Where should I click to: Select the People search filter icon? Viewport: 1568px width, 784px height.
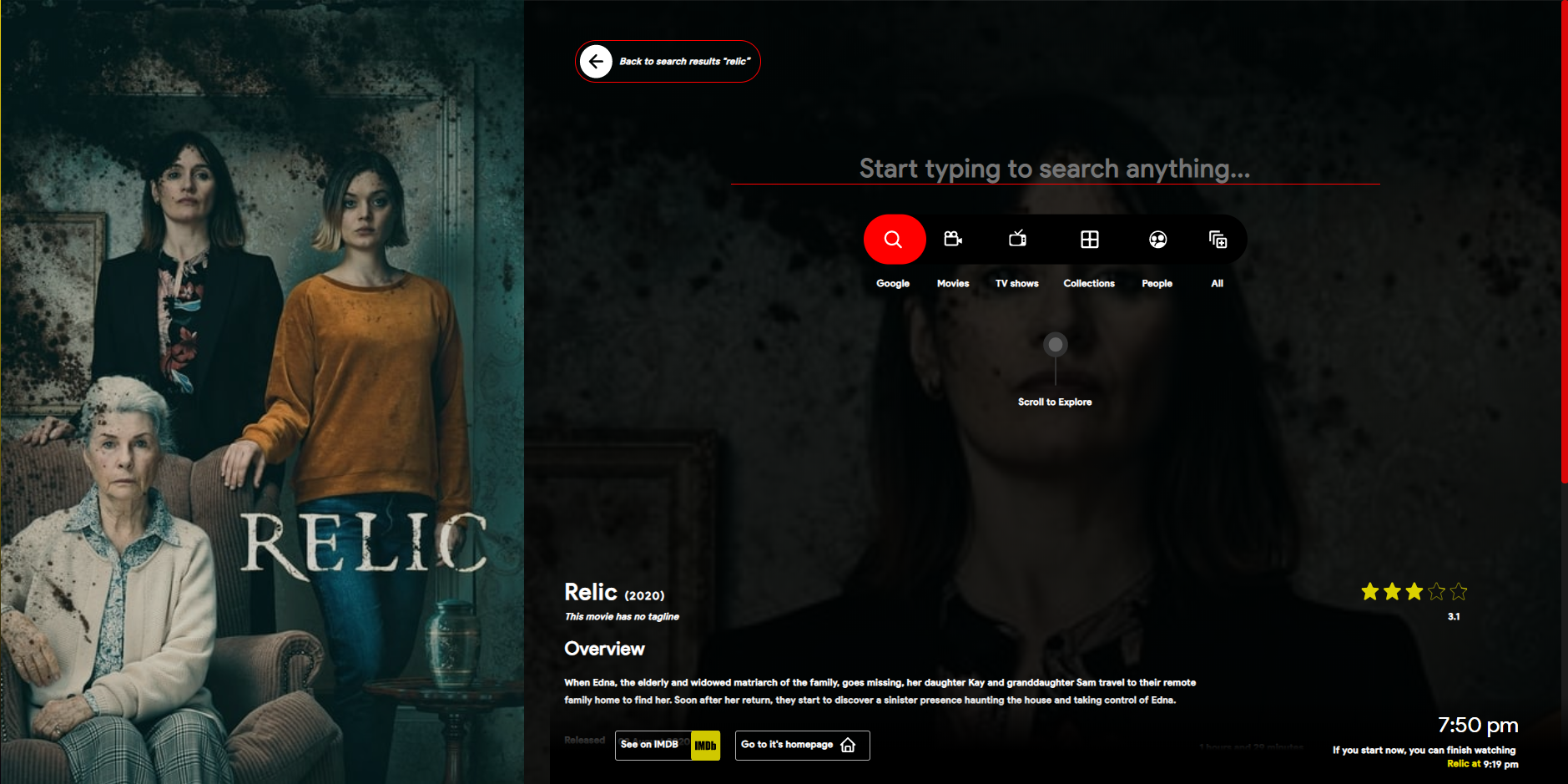[x=1157, y=239]
